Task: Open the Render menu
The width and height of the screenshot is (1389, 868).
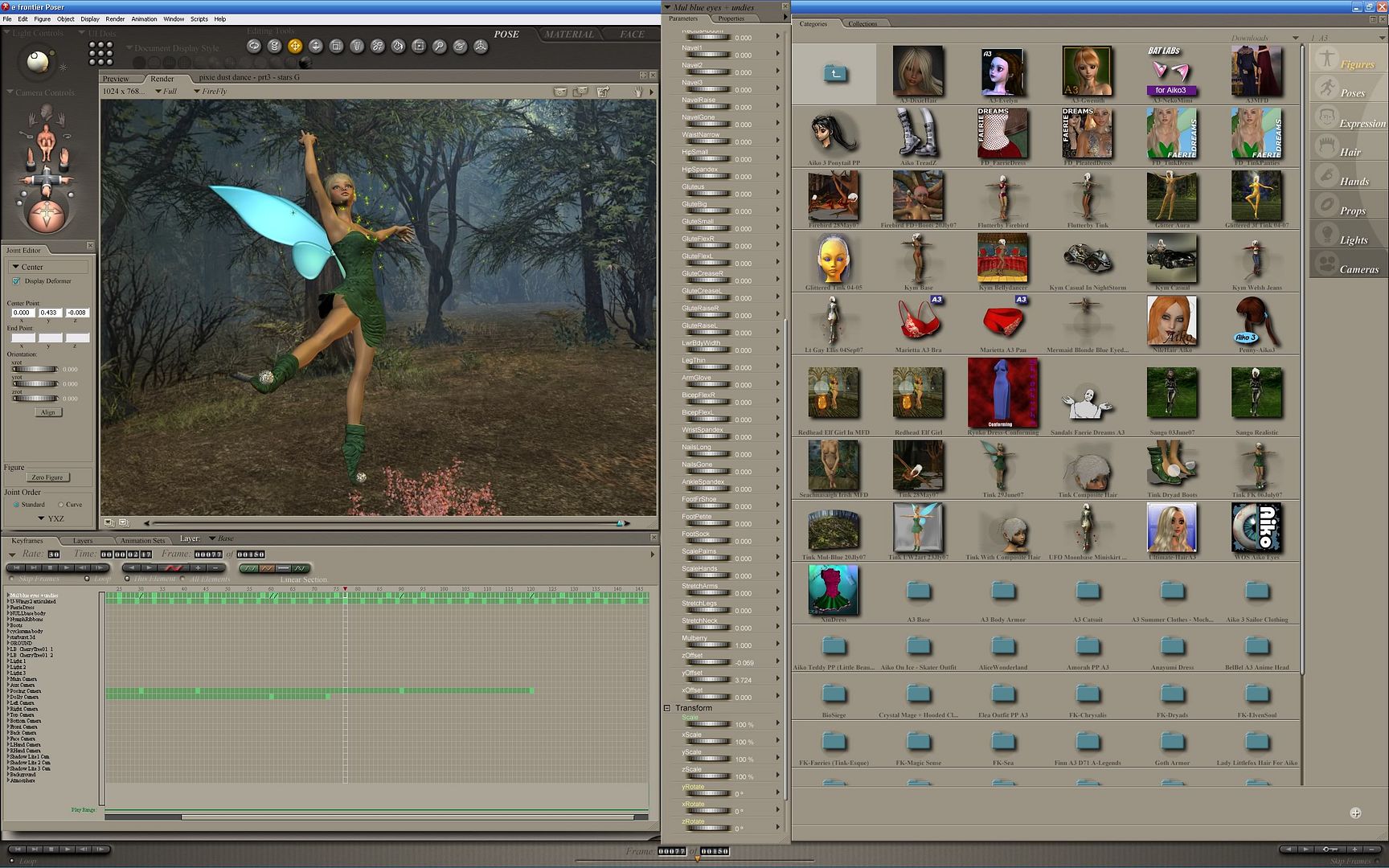Action: point(115,18)
